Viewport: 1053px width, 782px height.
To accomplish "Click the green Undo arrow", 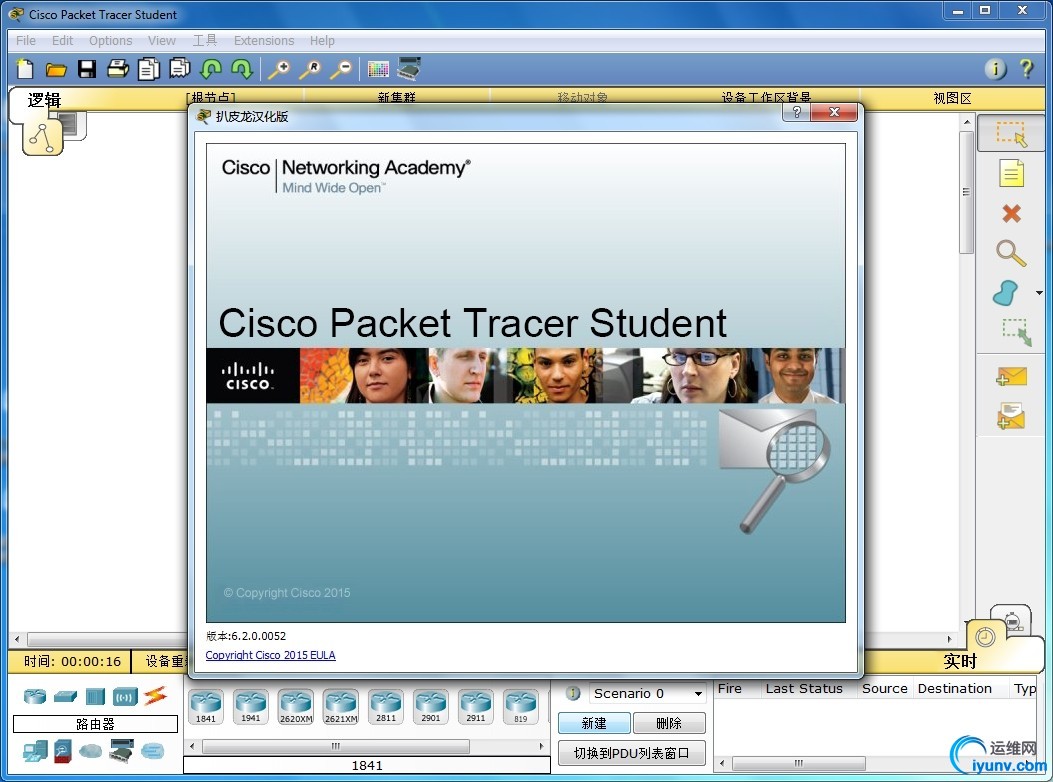I will point(211,69).
